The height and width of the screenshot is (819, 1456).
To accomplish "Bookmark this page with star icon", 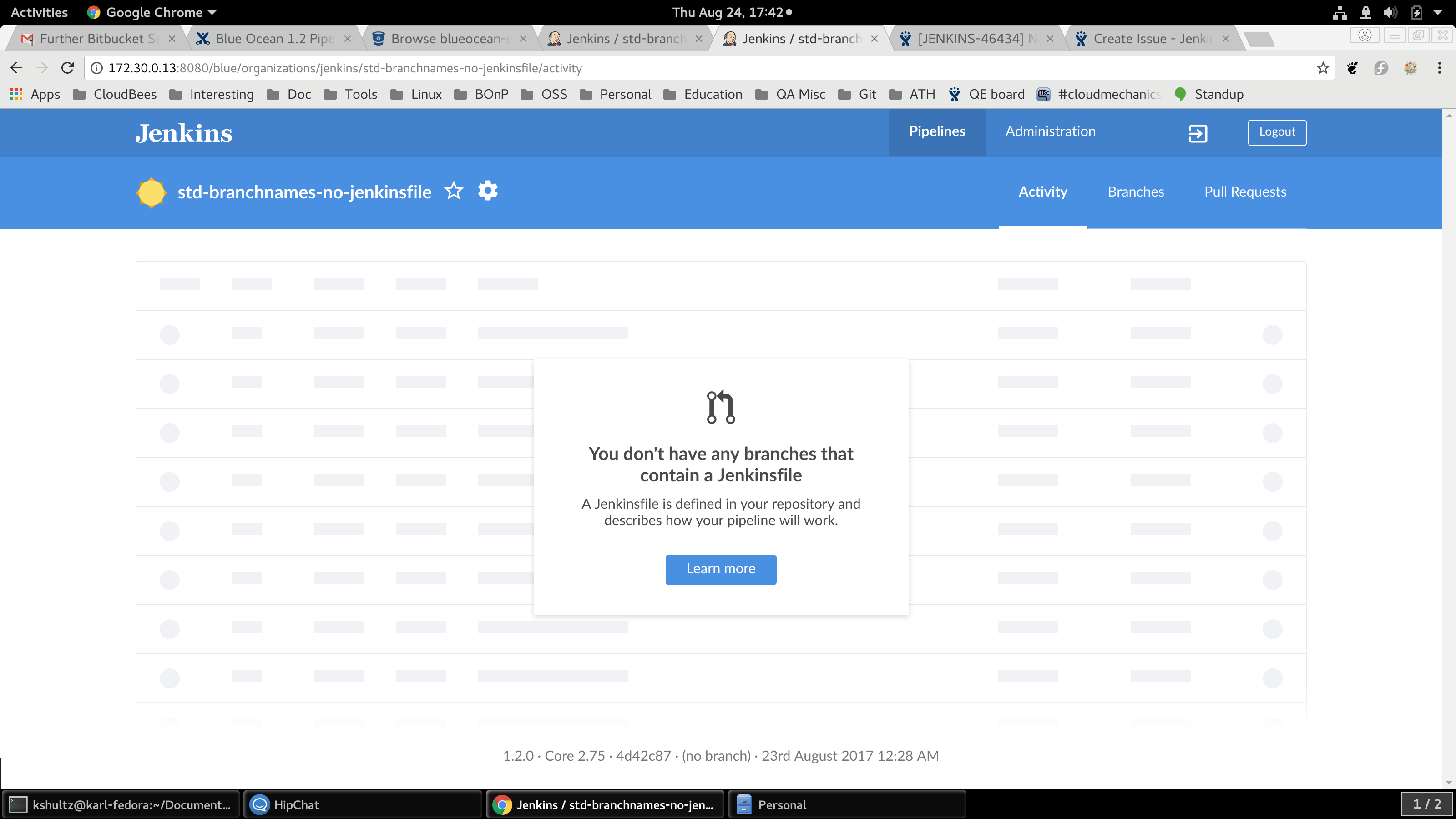I will [x=1323, y=68].
